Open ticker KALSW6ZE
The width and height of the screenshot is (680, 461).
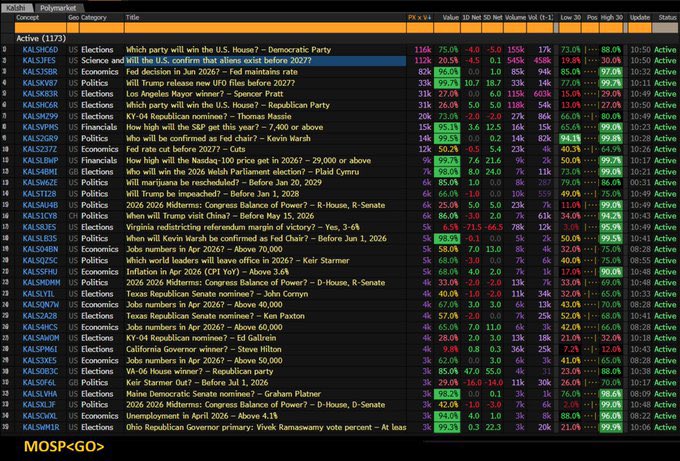tap(39, 183)
